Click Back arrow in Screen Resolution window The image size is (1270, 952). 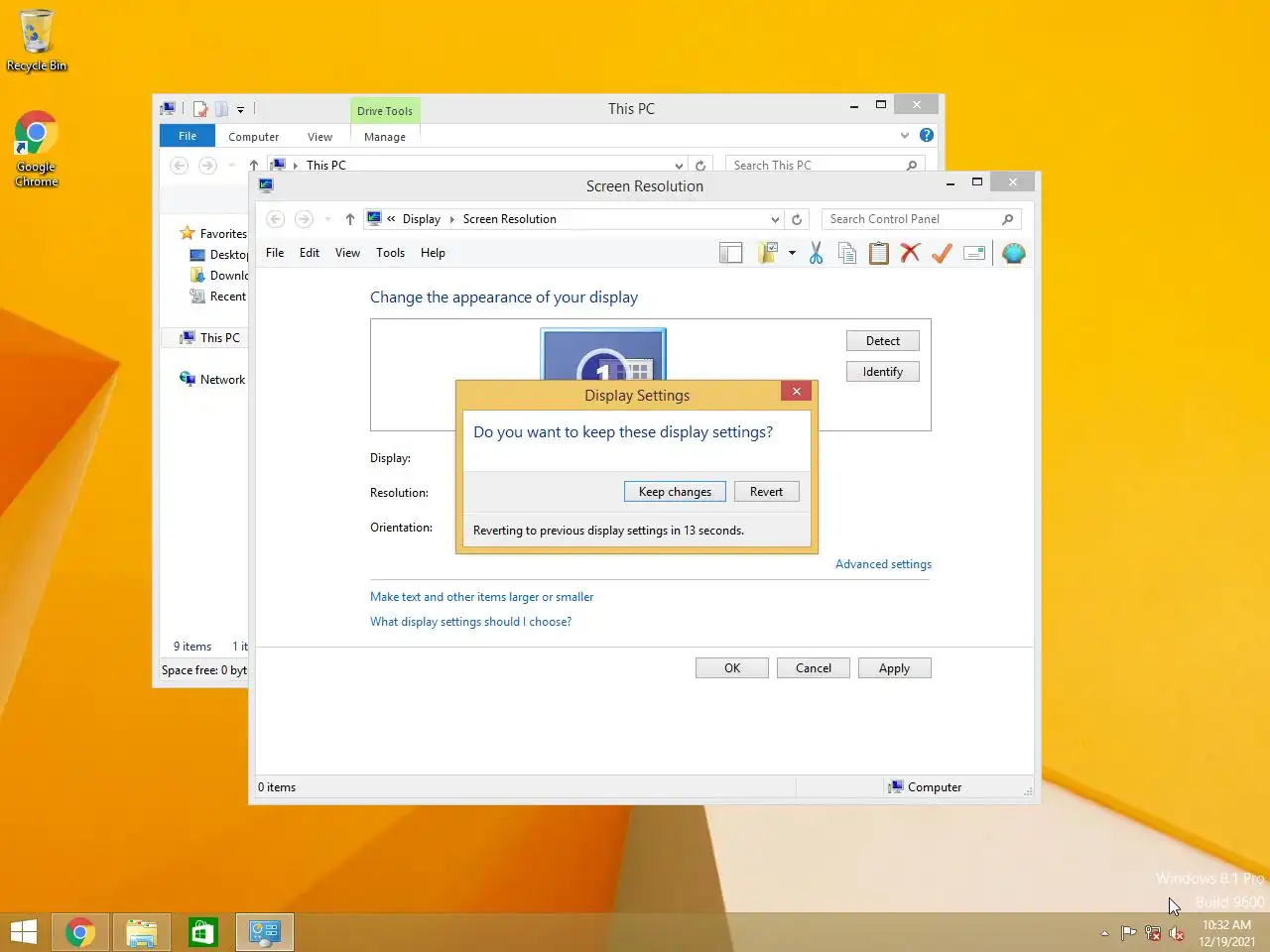click(276, 219)
